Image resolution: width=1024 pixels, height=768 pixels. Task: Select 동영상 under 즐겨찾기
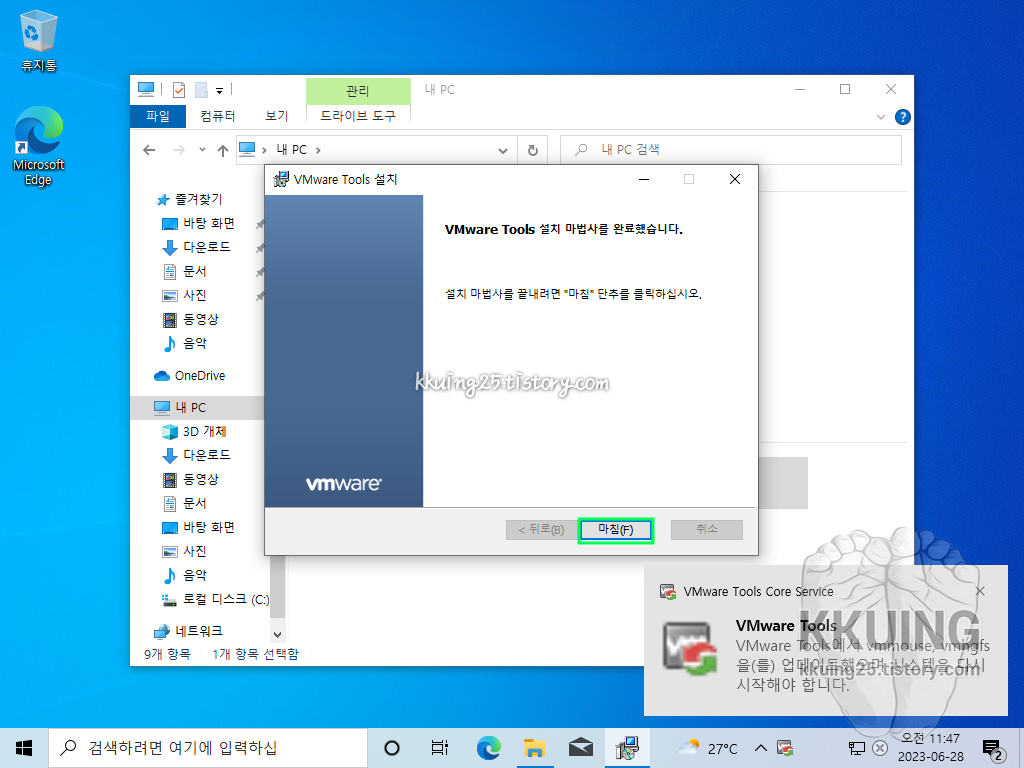[200, 319]
